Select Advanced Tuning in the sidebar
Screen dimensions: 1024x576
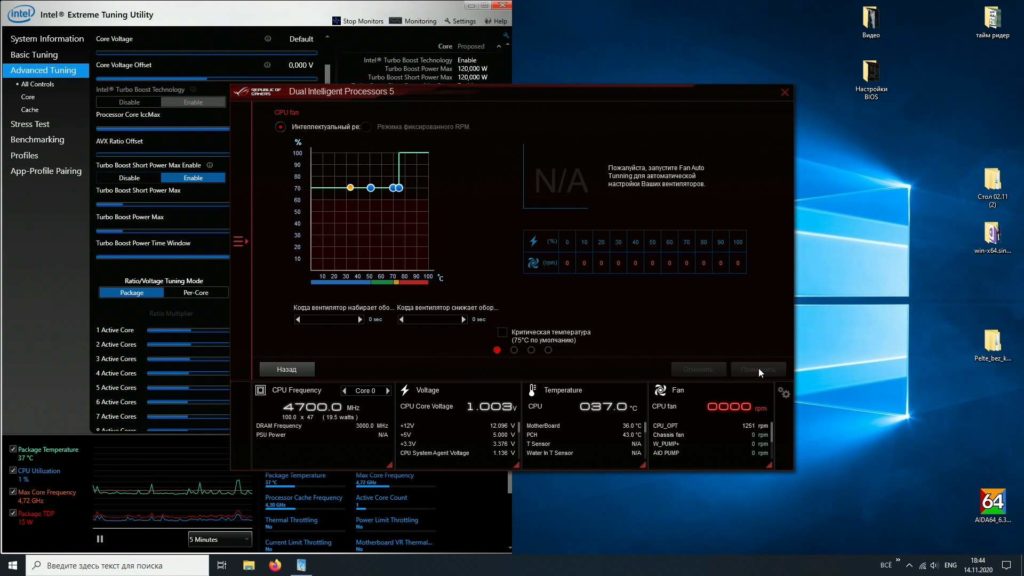tap(43, 70)
